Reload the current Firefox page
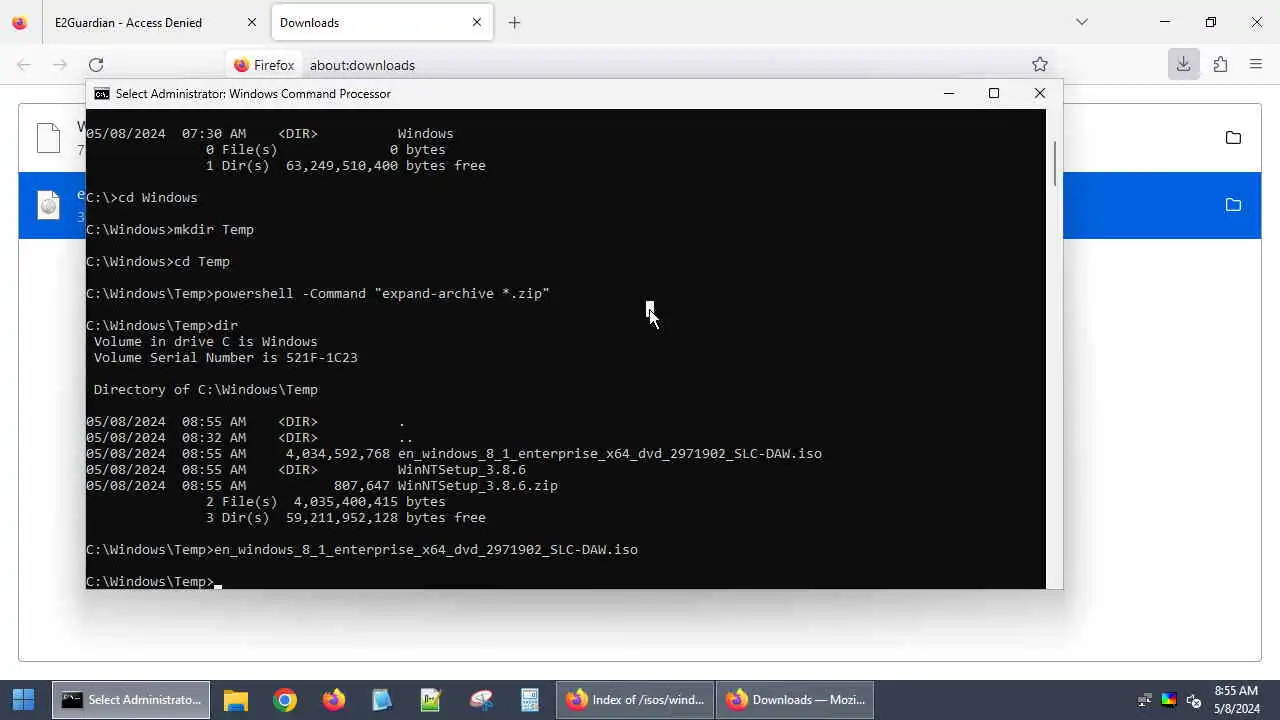This screenshot has width=1280, height=720. (96, 65)
